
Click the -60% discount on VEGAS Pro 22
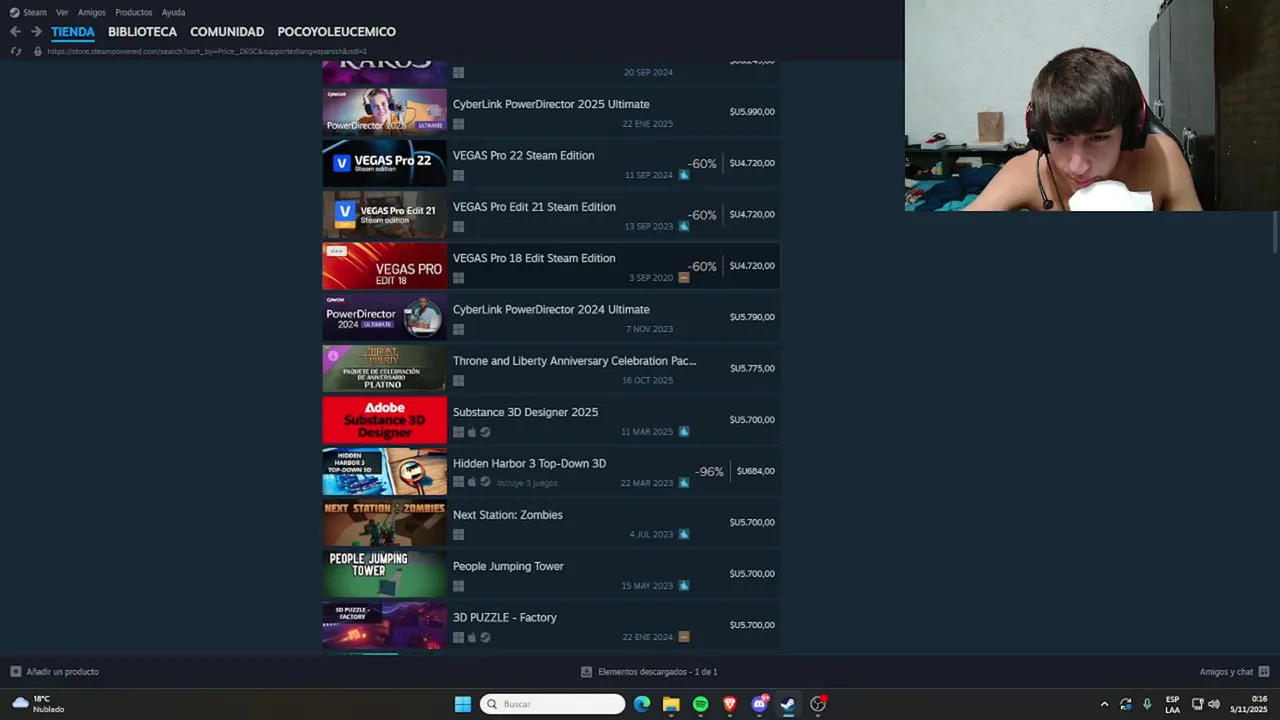coord(702,163)
